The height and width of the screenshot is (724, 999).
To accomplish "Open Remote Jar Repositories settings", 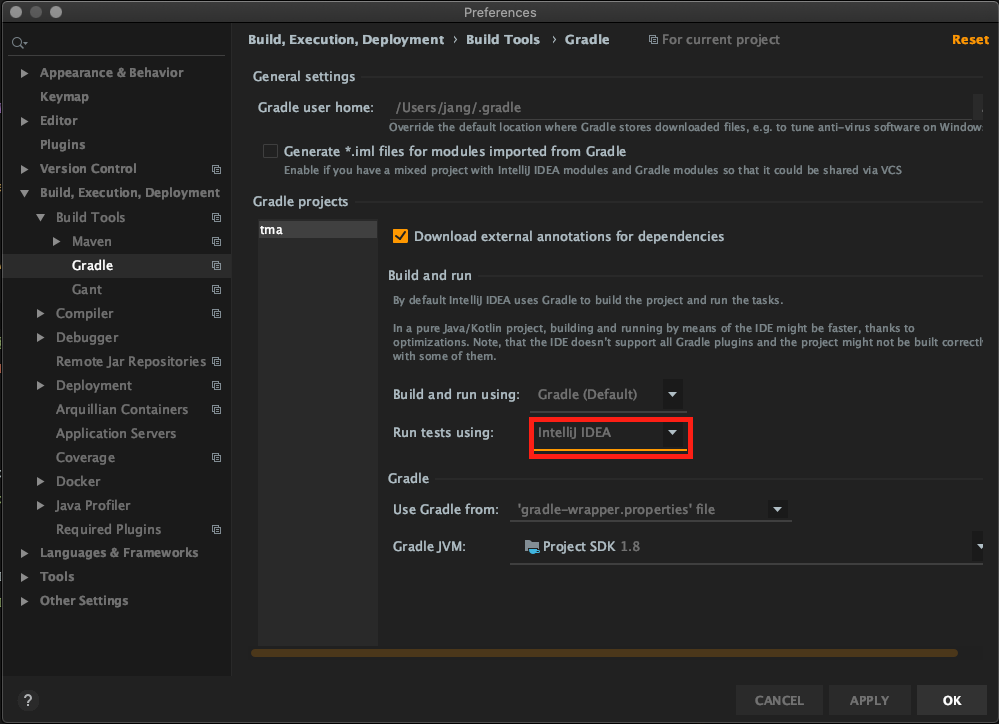I will click(131, 362).
